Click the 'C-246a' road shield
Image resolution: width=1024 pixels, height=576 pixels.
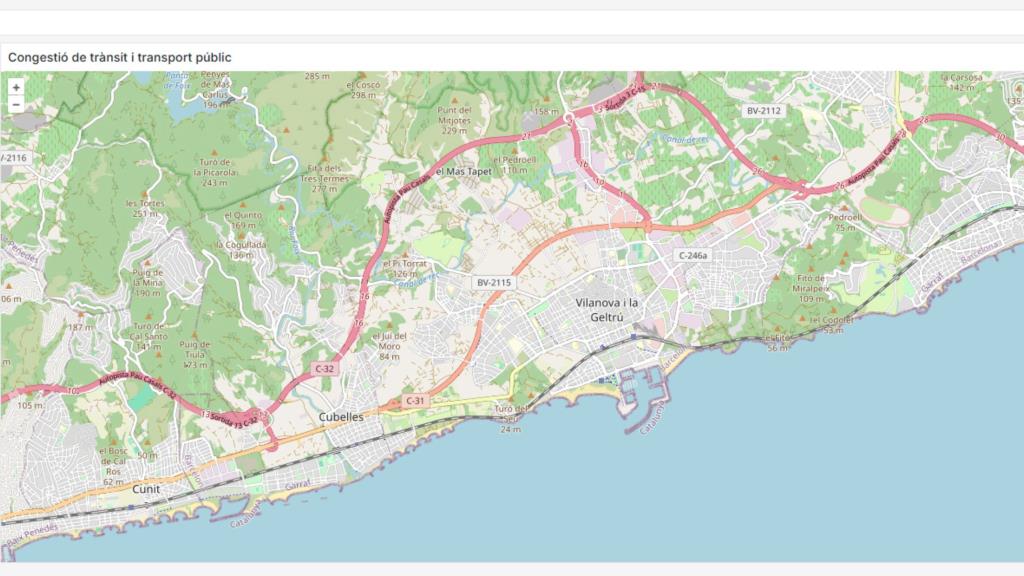point(693,255)
